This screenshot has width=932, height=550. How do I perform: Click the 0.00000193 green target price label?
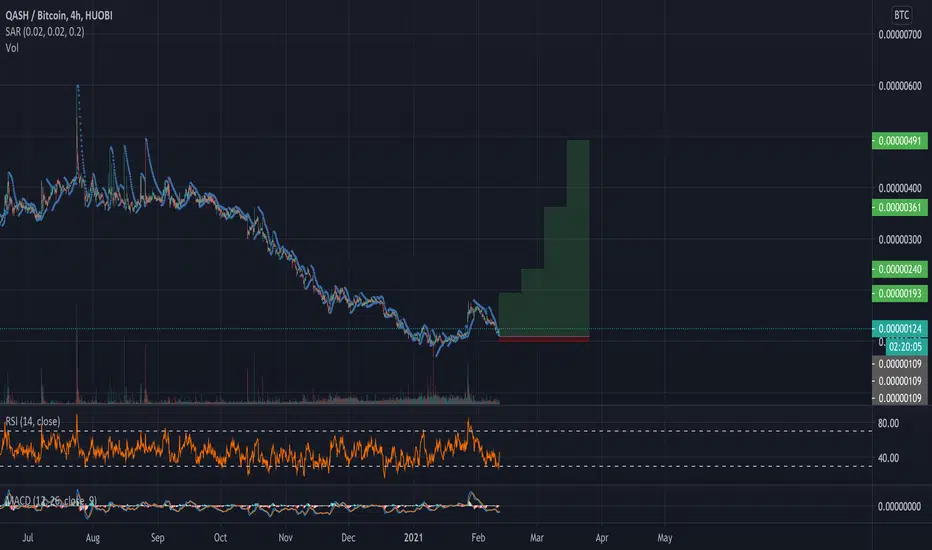pos(899,293)
